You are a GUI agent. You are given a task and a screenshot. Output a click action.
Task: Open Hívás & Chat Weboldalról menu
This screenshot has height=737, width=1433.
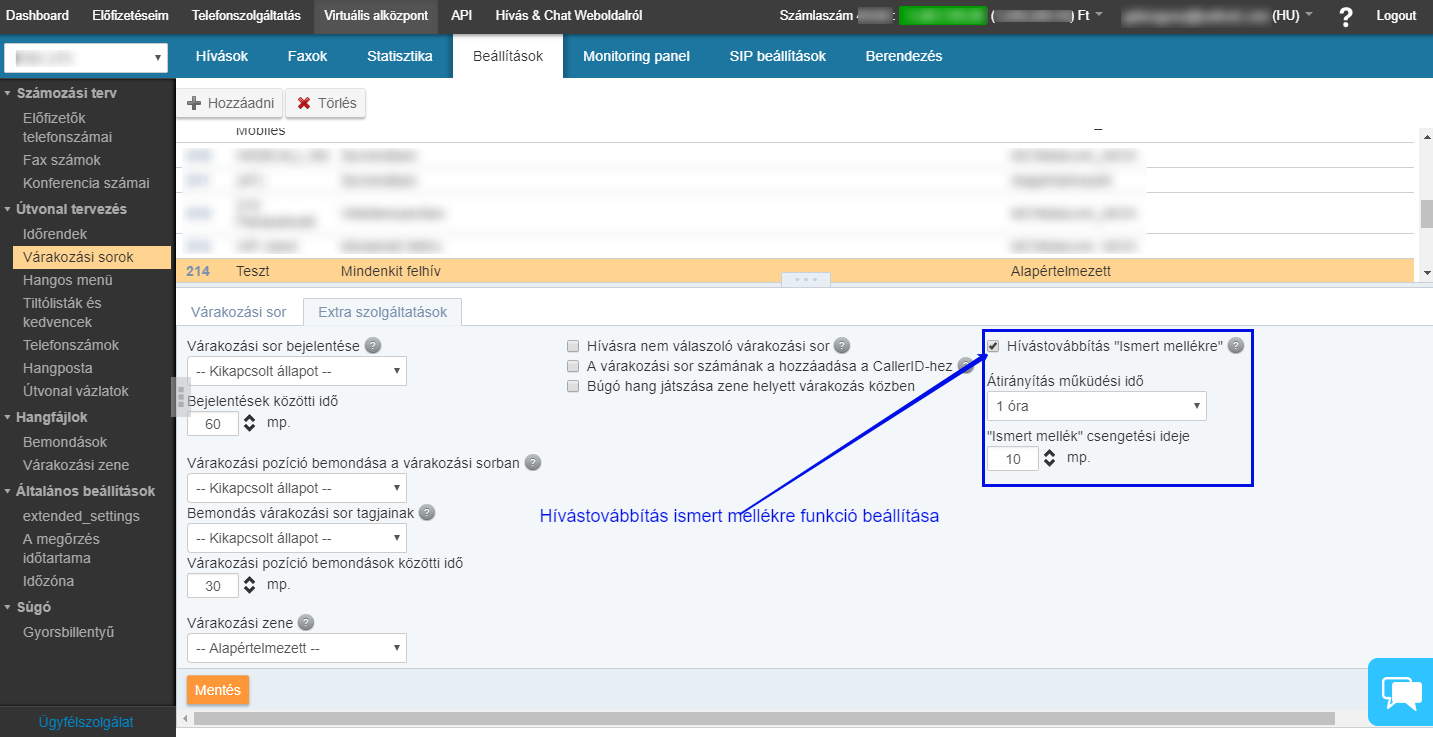coord(569,16)
